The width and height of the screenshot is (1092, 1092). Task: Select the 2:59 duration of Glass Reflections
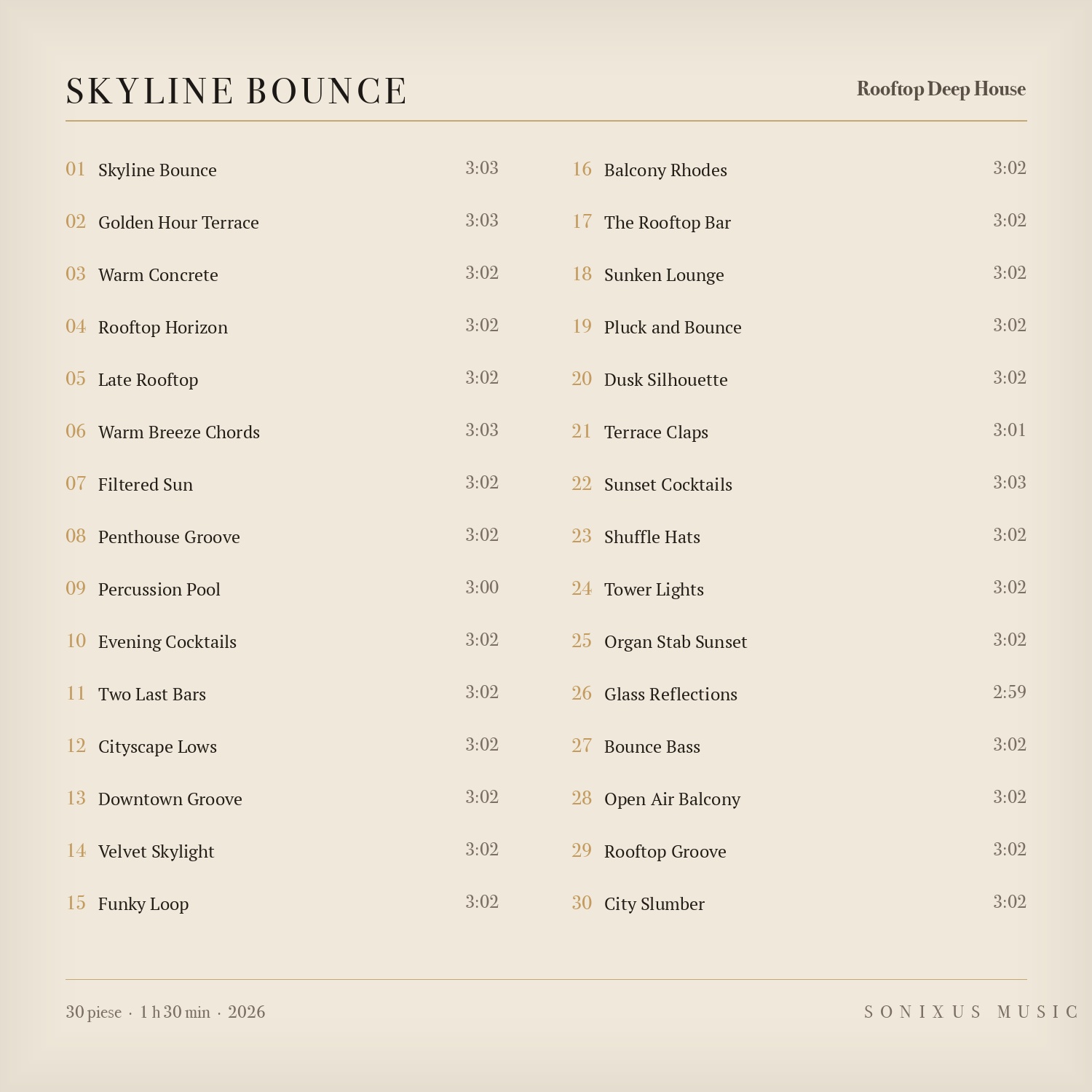click(1010, 692)
